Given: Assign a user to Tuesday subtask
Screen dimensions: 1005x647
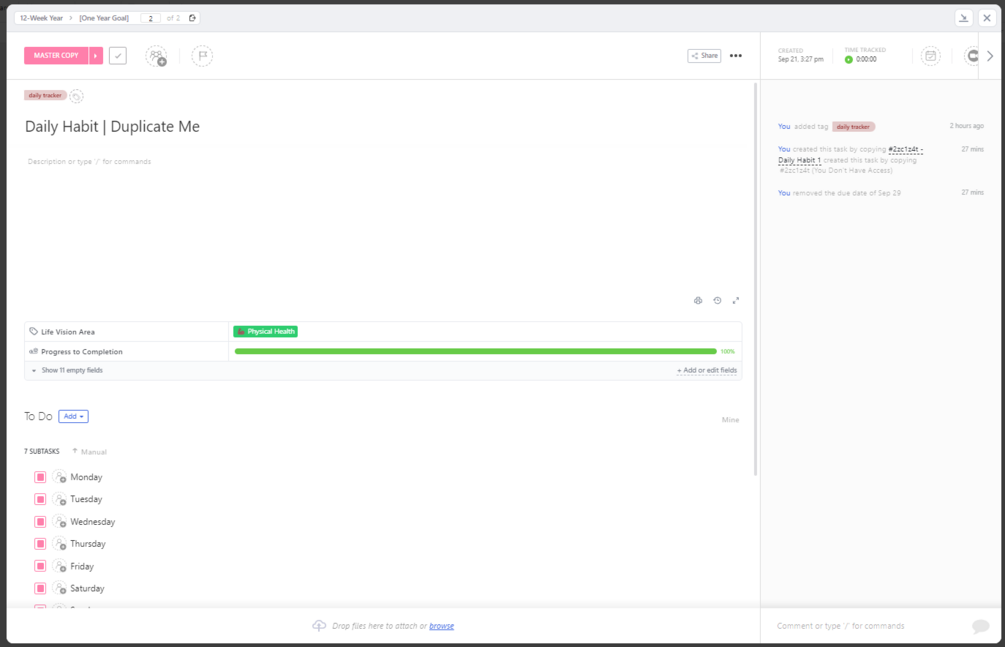Looking at the screenshot, I should (x=60, y=500).
